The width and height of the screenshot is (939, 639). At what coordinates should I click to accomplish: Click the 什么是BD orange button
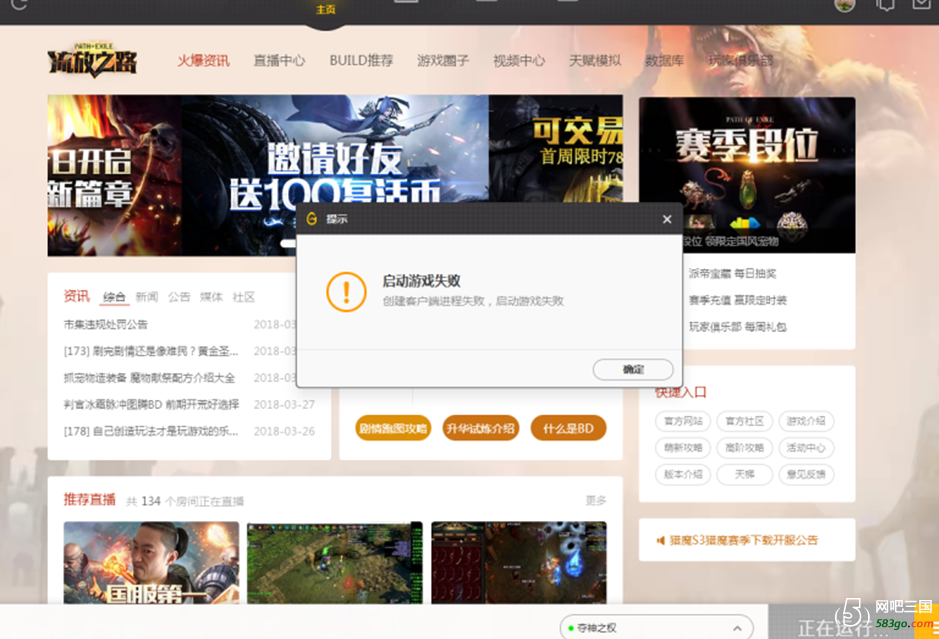coord(568,428)
